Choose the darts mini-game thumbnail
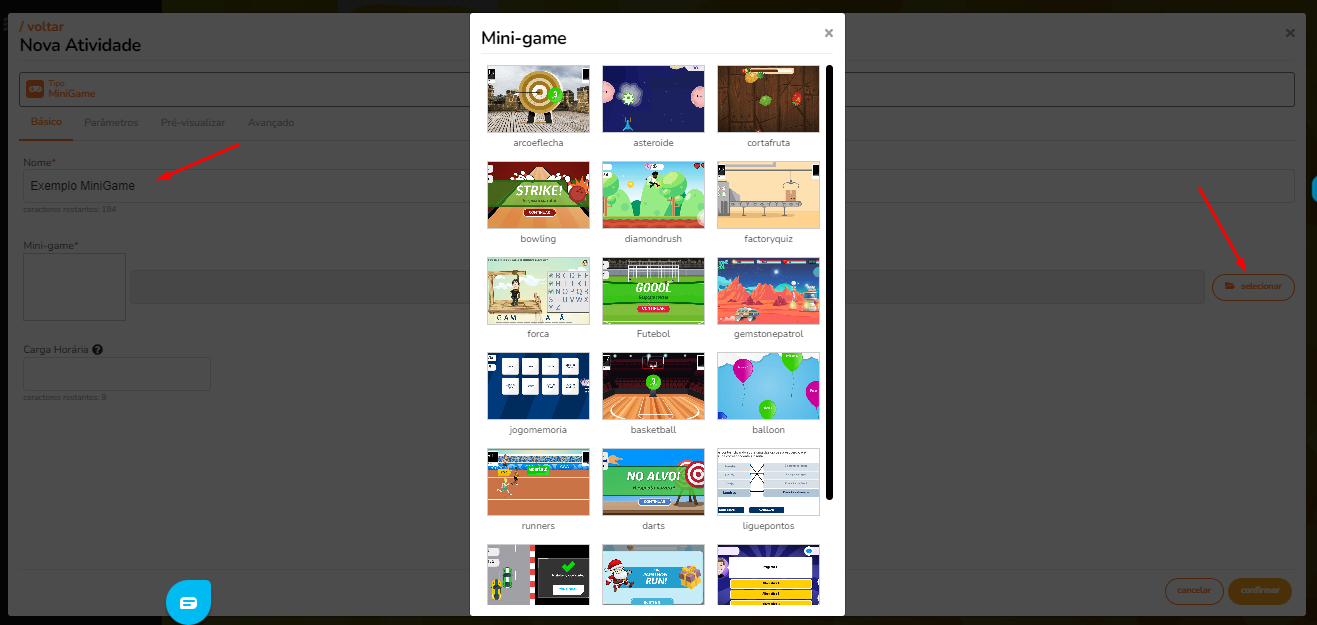Viewport: 1317px width, 625px height. coord(653,482)
